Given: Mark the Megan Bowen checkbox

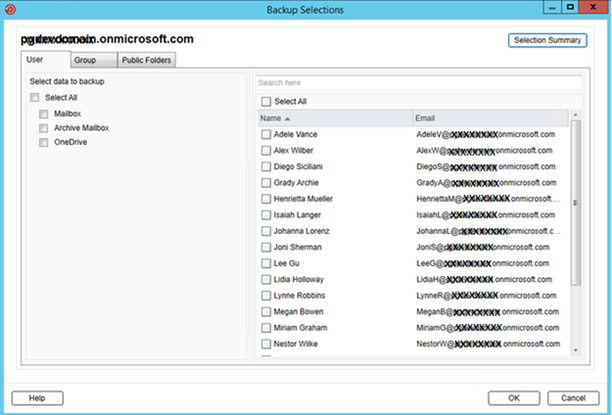Looking at the screenshot, I should 266,312.
